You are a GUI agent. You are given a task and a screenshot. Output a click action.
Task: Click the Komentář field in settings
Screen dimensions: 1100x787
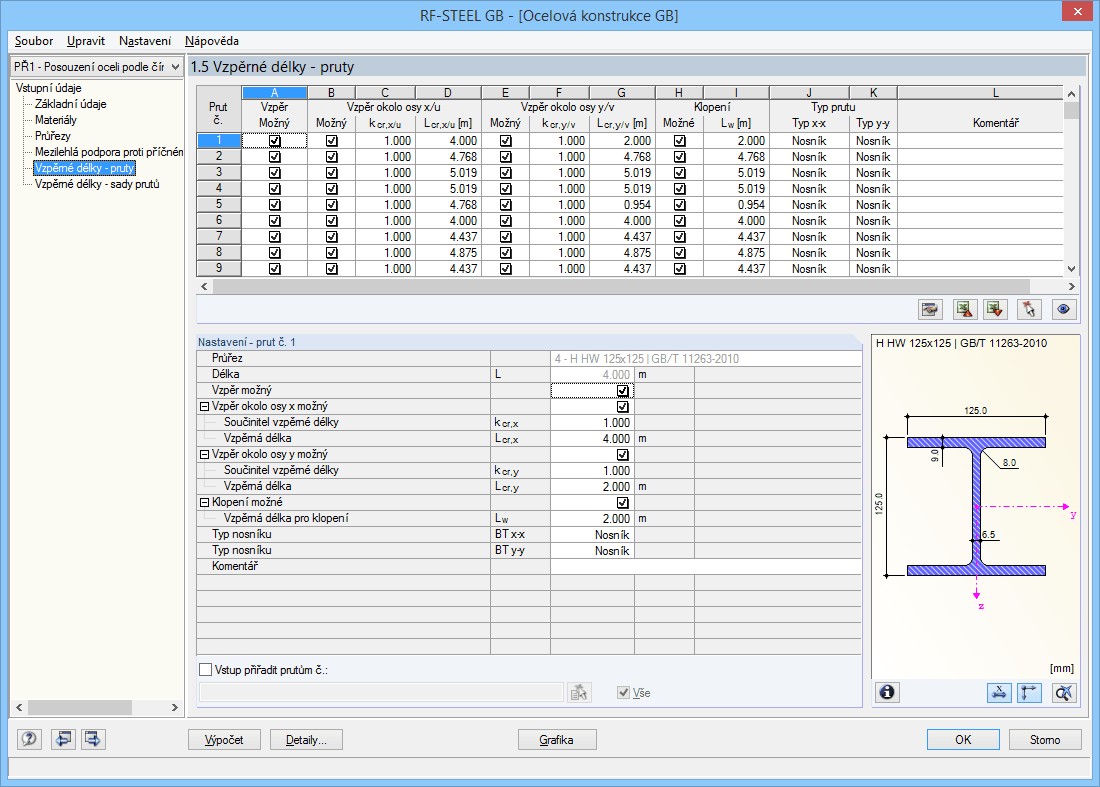706,567
